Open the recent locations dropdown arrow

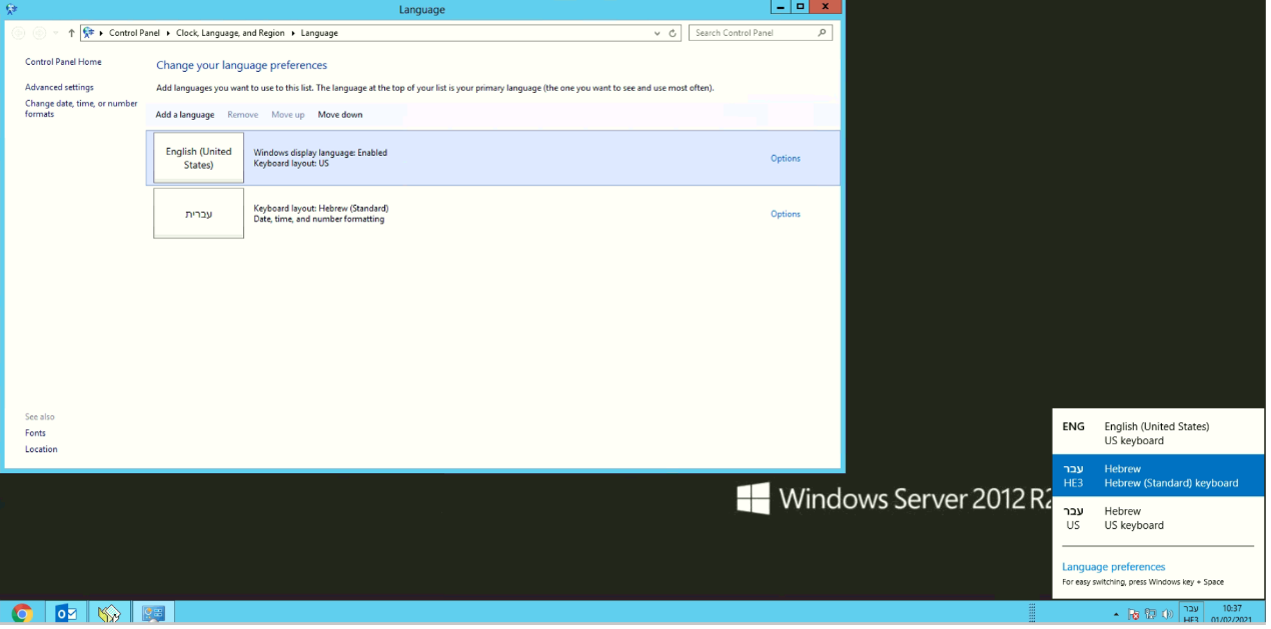pyautogui.click(x=56, y=33)
